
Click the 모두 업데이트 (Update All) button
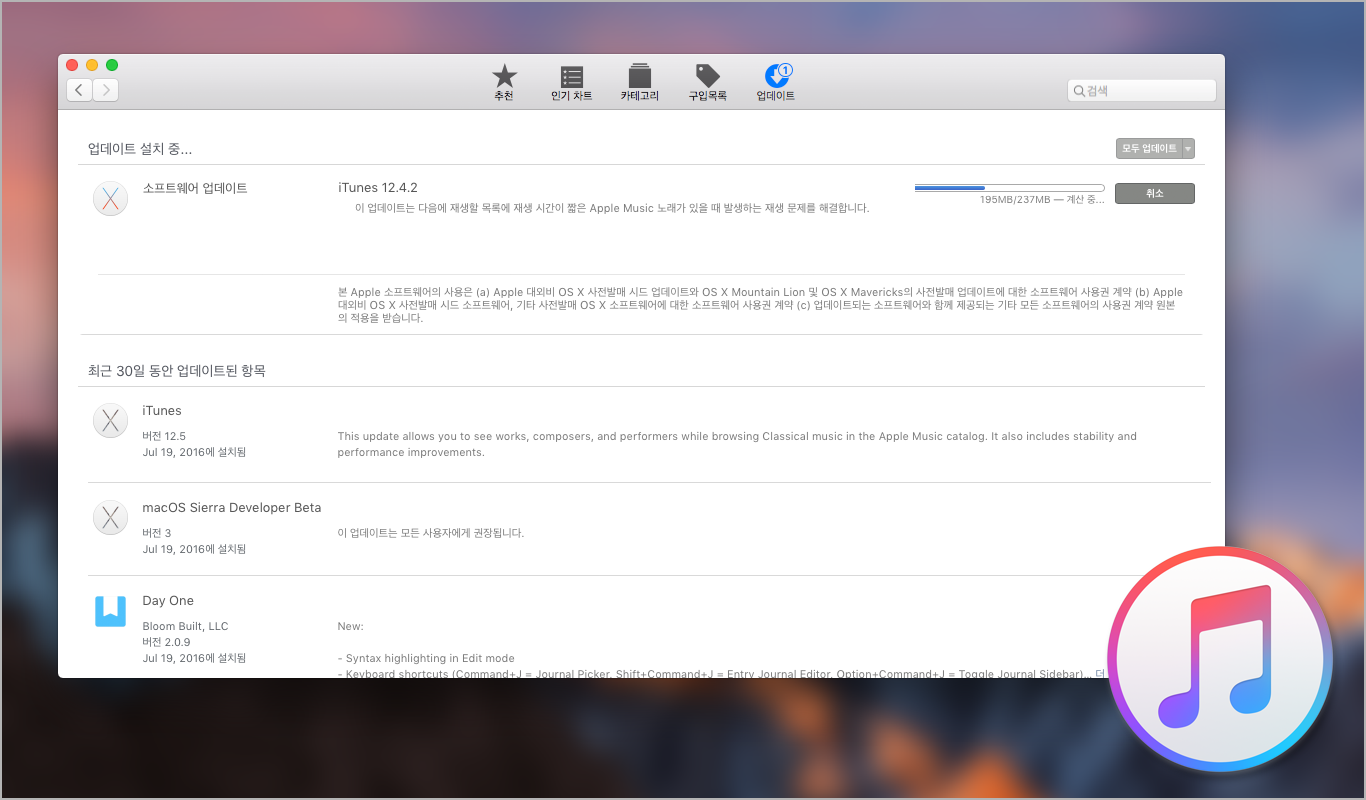pyautogui.click(x=1149, y=149)
